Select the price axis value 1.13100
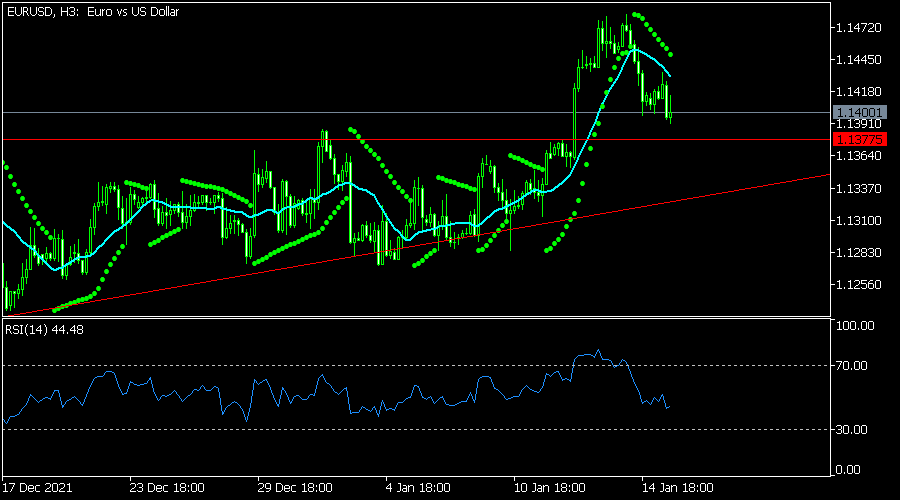Viewport: 900px width, 500px height. pyautogui.click(x=859, y=220)
